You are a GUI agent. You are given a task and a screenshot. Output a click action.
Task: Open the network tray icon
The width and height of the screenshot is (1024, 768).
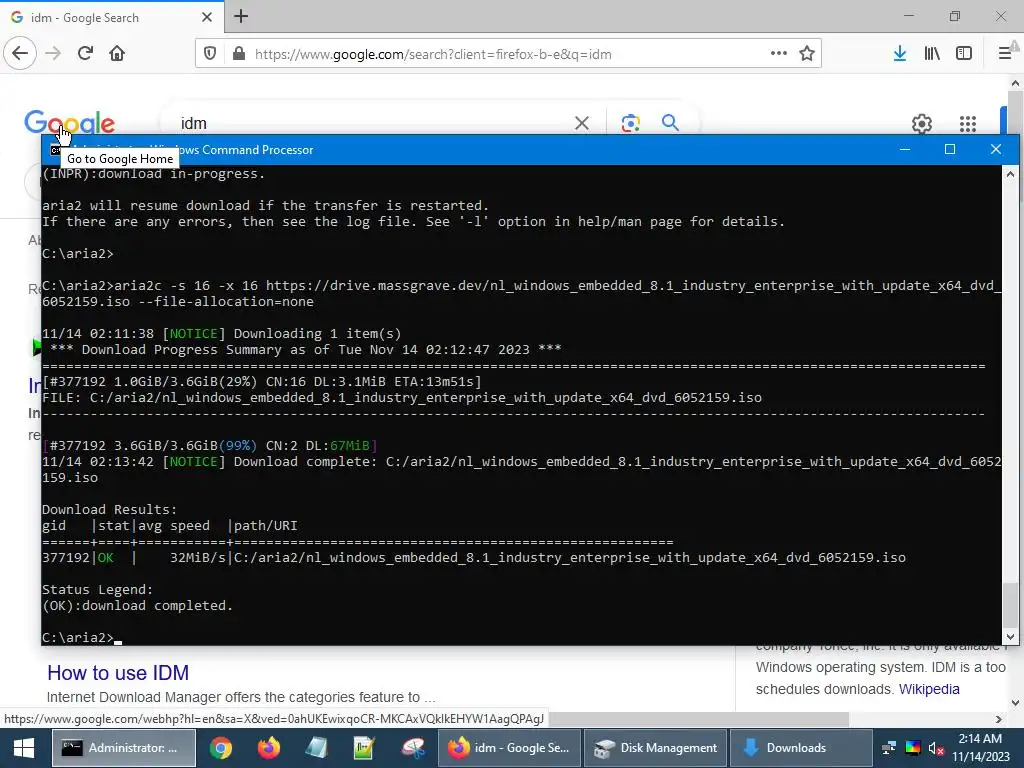(x=888, y=748)
